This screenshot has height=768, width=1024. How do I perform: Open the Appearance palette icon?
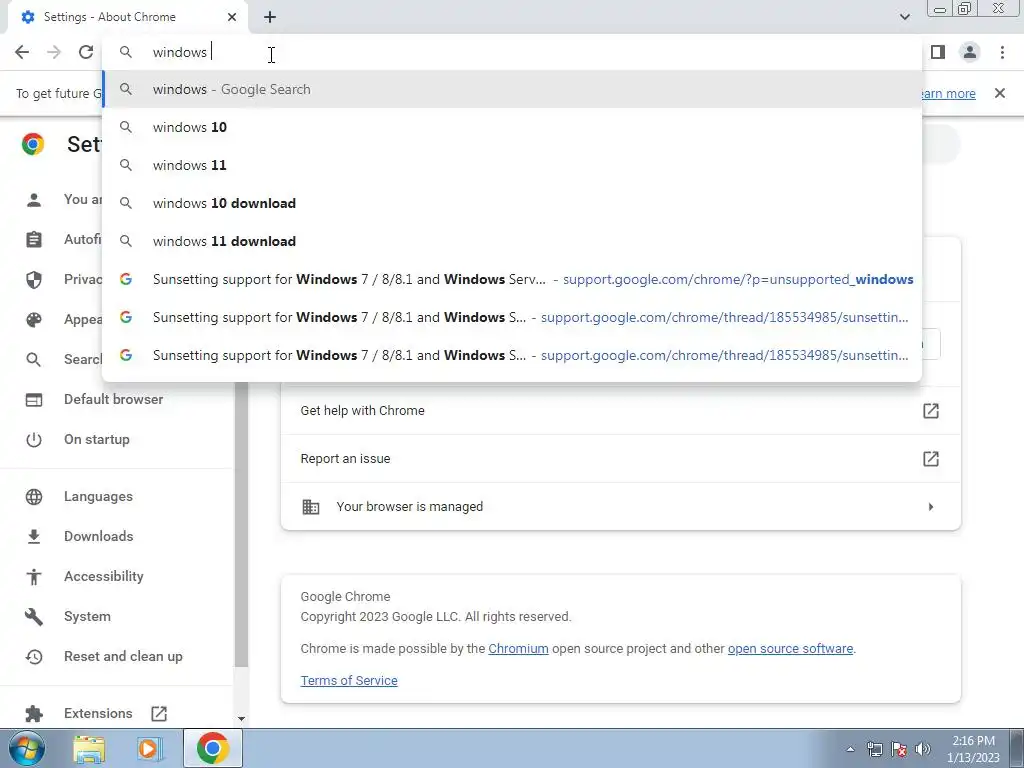33,320
